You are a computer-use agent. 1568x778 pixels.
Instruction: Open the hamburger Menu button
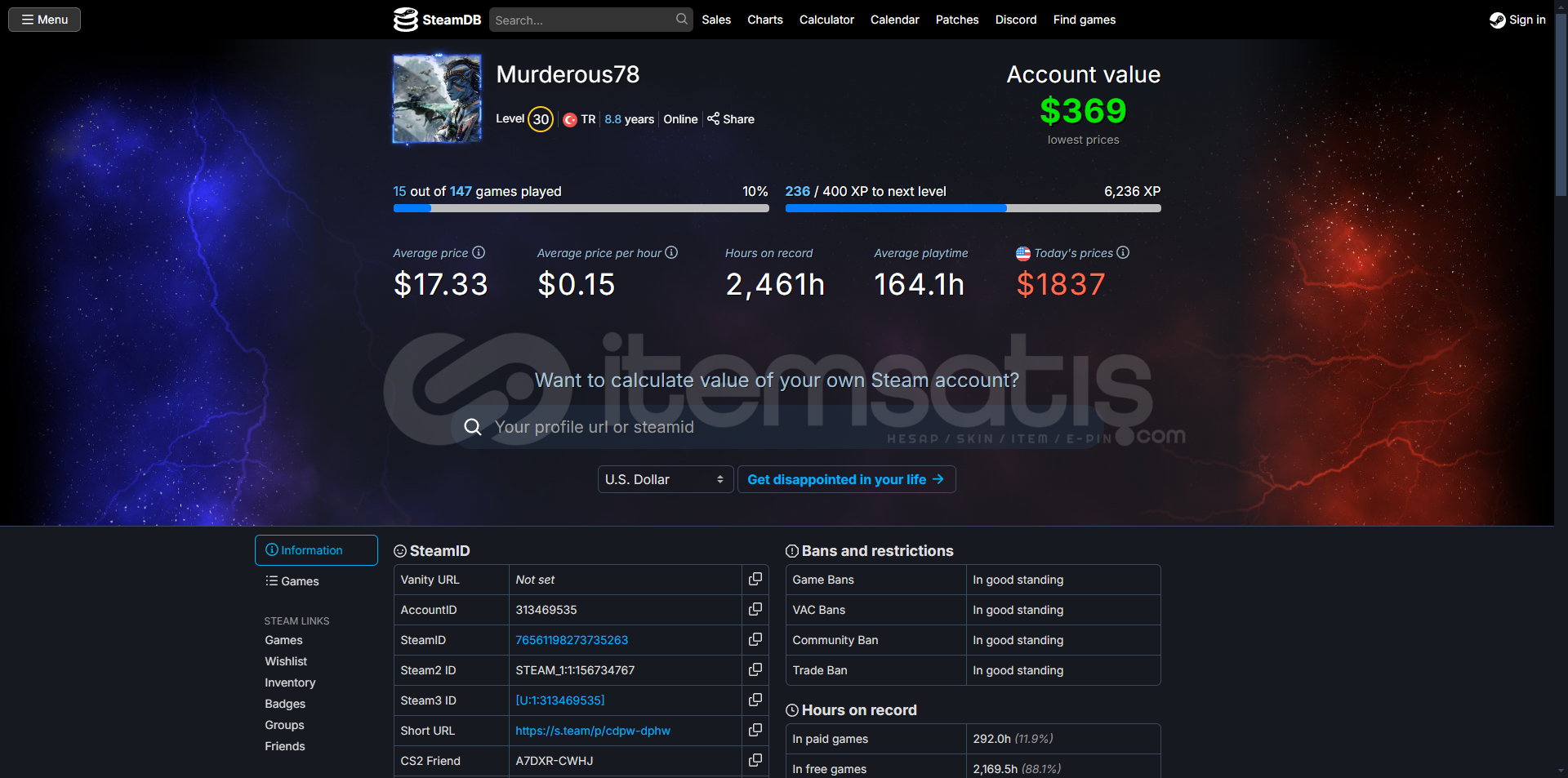click(44, 20)
